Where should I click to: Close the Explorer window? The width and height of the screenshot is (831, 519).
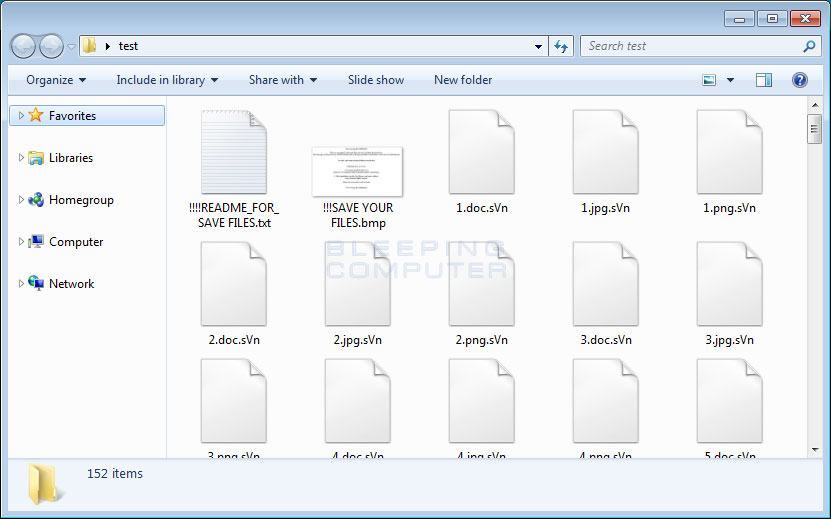pos(806,19)
